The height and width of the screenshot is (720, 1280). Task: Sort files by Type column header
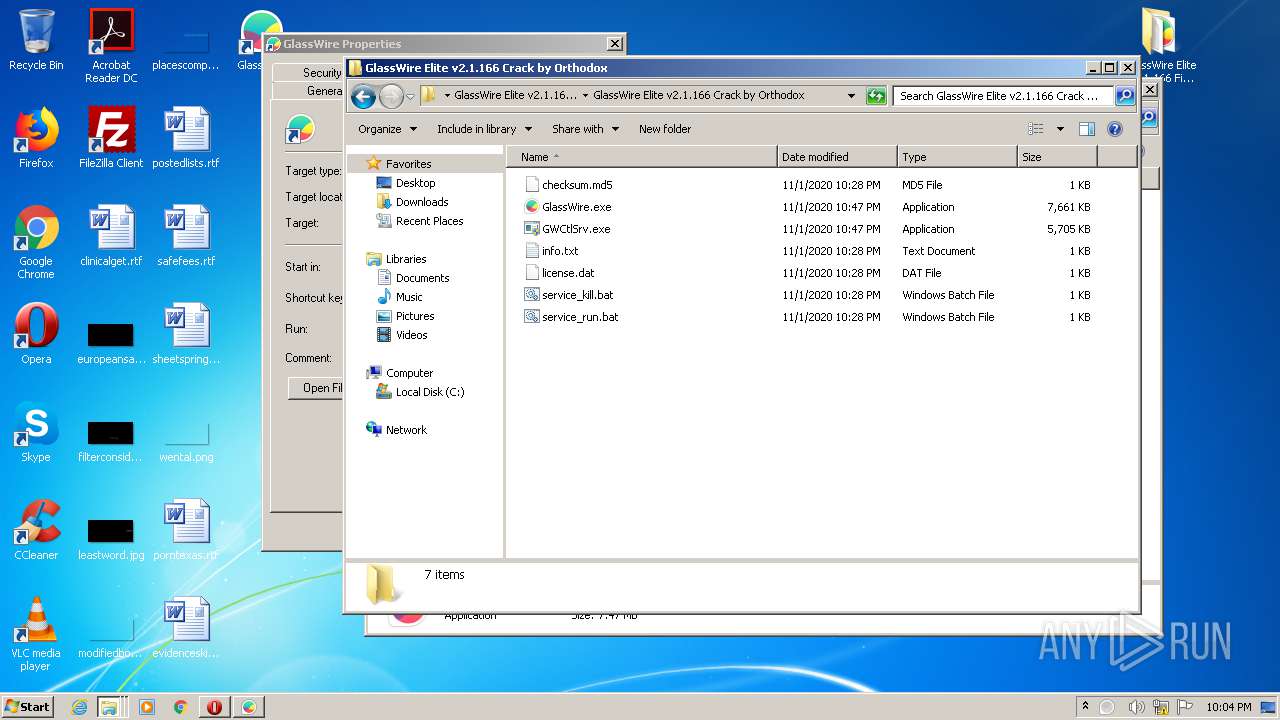tap(957, 157)
